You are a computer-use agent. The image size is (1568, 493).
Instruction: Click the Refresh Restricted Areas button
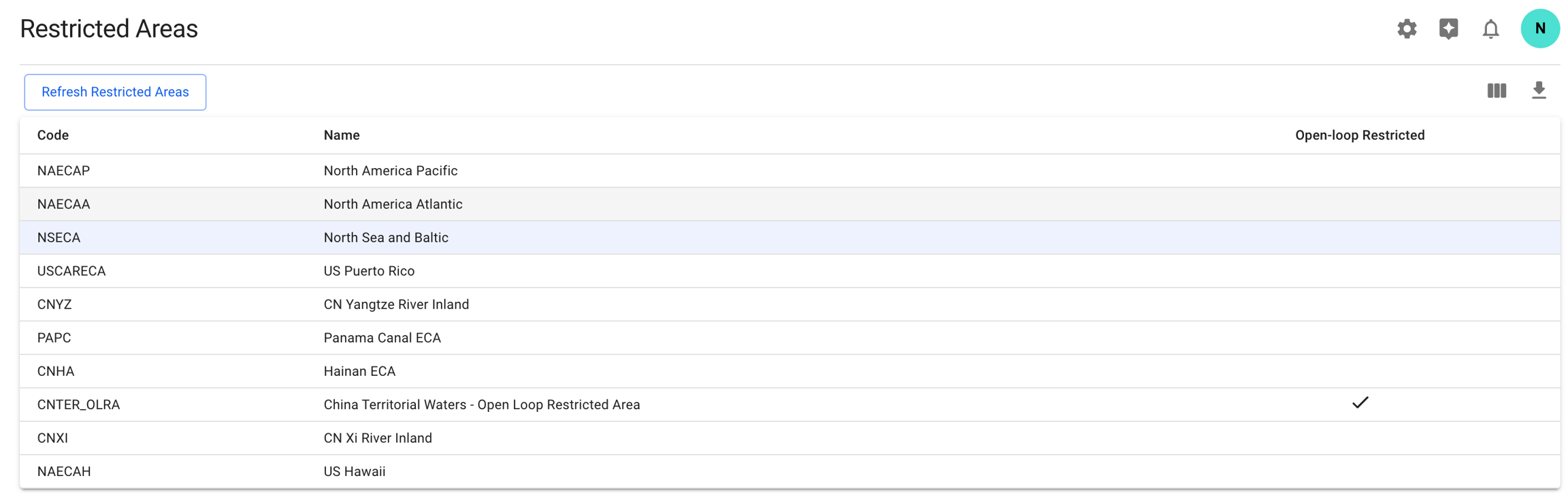(x=115, y=92)
